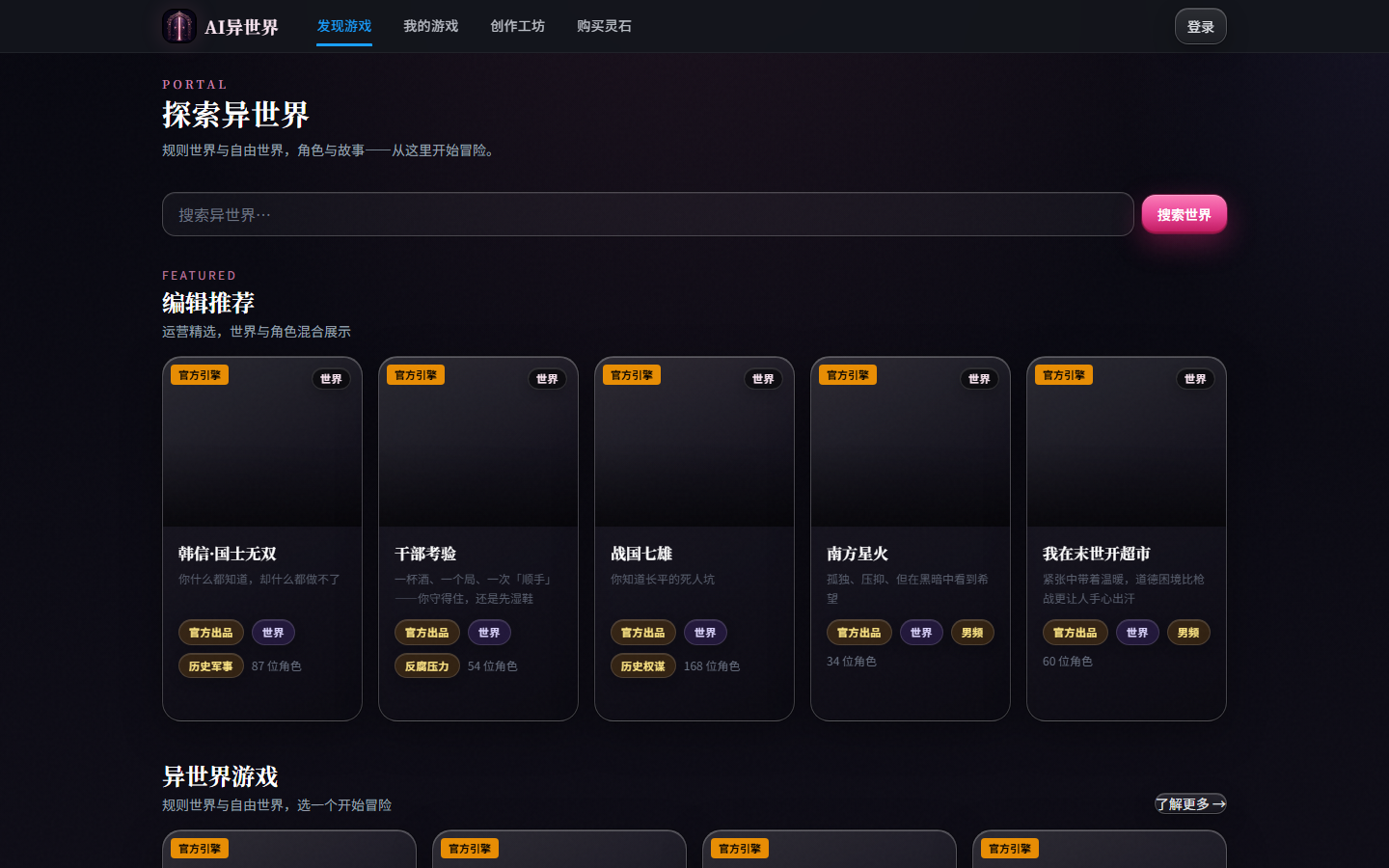Click the 我在末世开超市 title
This screenshot has width=1389, height=868.
click(1097, 554)
